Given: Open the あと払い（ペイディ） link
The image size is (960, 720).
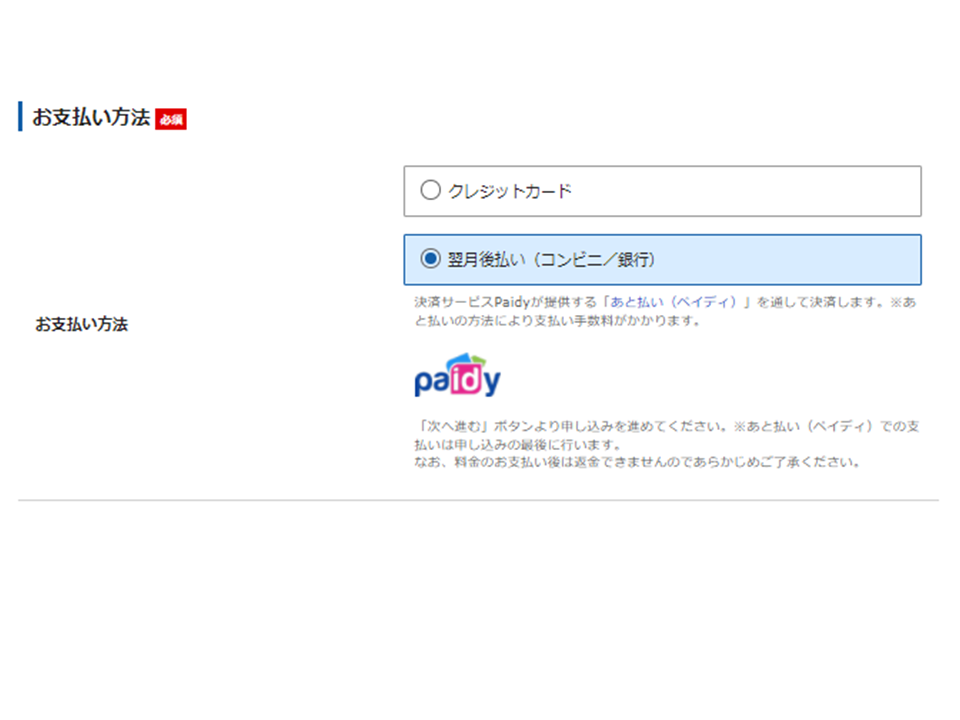Looking at the screenshot, I should [x=673, y=302].
